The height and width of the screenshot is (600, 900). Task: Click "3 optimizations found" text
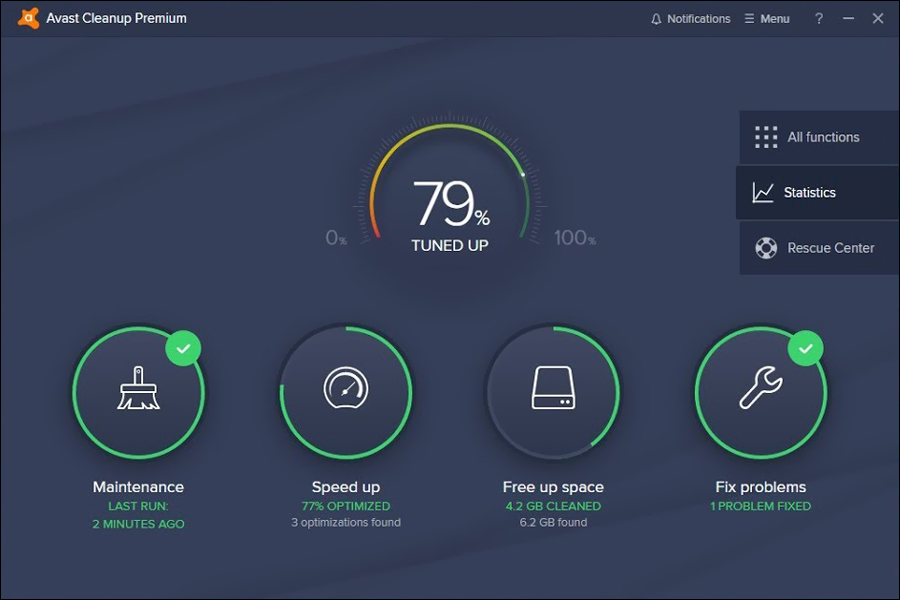(346, 522)
